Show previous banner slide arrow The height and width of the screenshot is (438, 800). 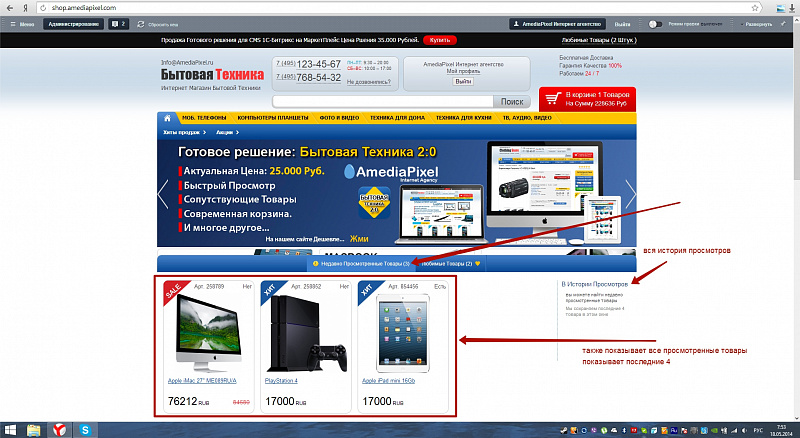pos(163,194)
